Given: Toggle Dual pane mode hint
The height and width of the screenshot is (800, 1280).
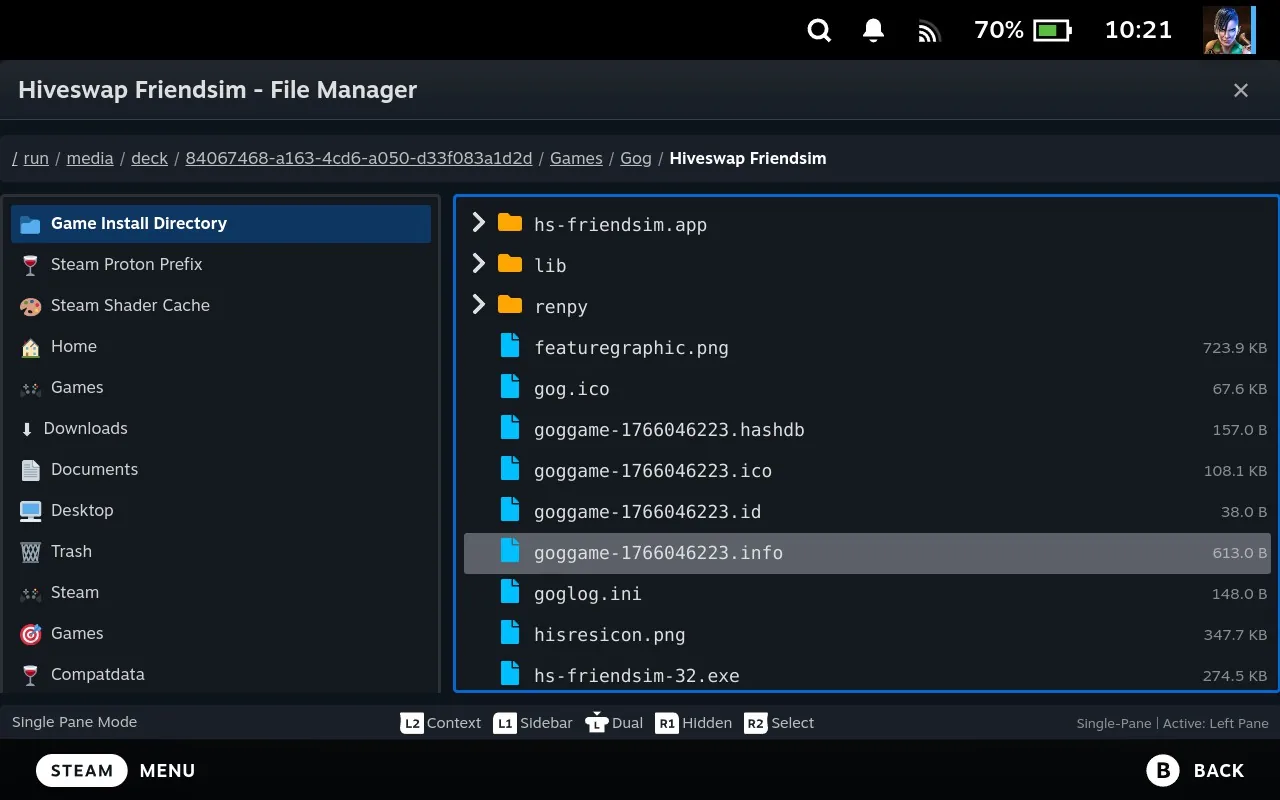Looking at the screenshot, I should [x=614, y=723].
